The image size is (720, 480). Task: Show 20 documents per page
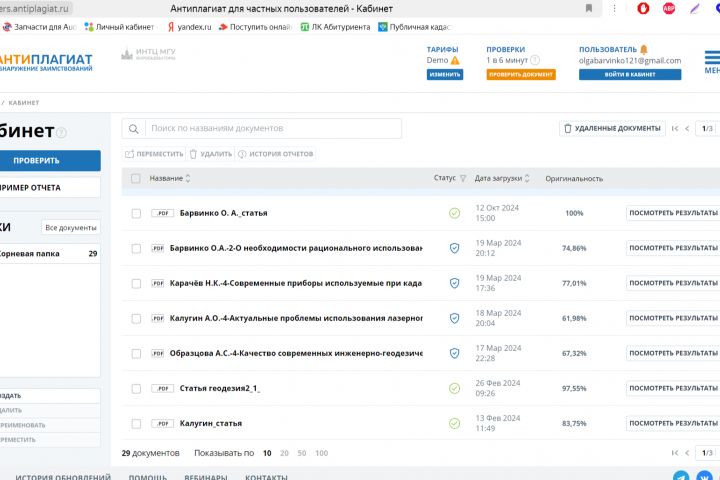tap(284, 453)
